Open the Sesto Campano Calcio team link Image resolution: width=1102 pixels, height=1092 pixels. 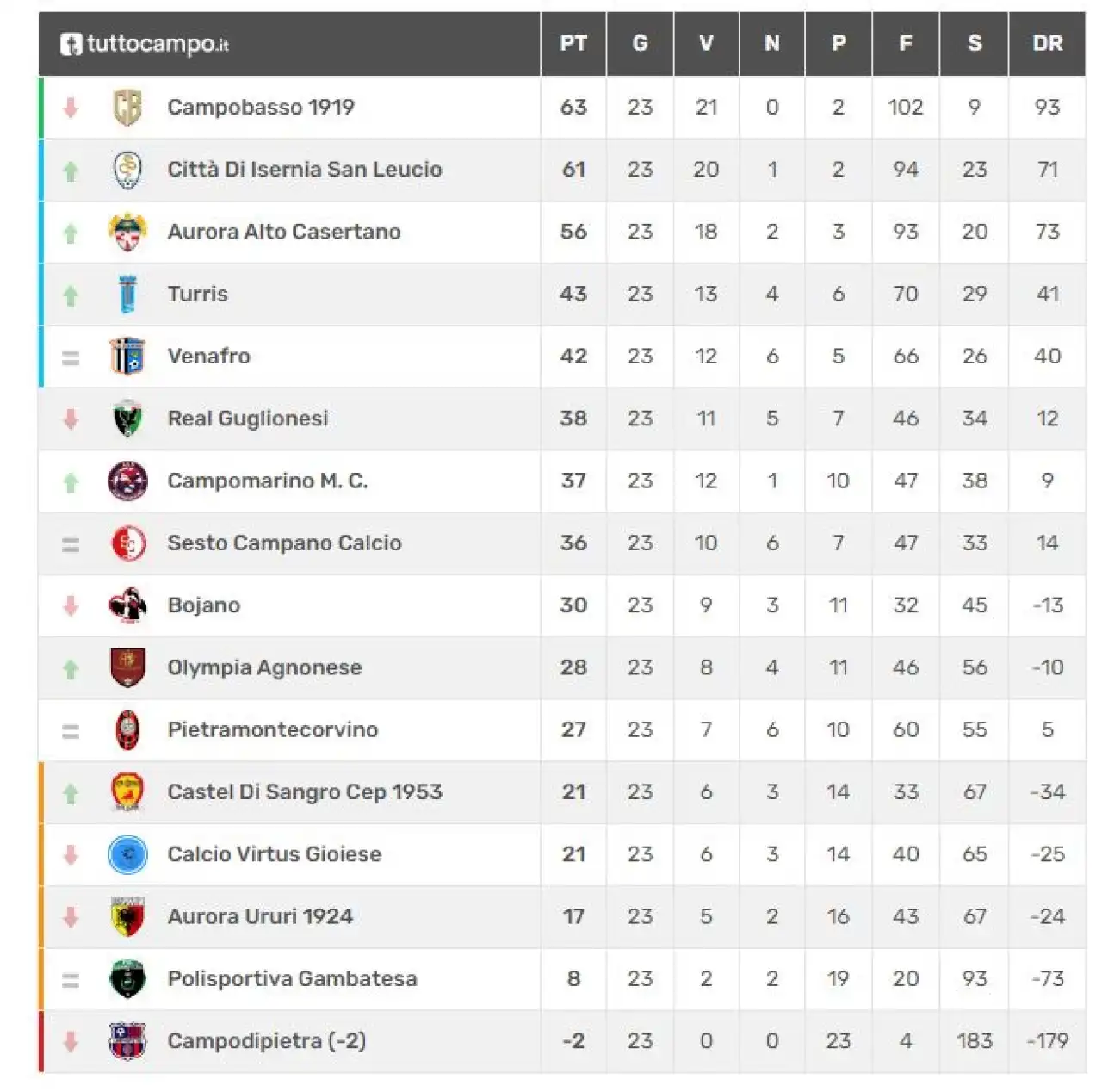284,543
